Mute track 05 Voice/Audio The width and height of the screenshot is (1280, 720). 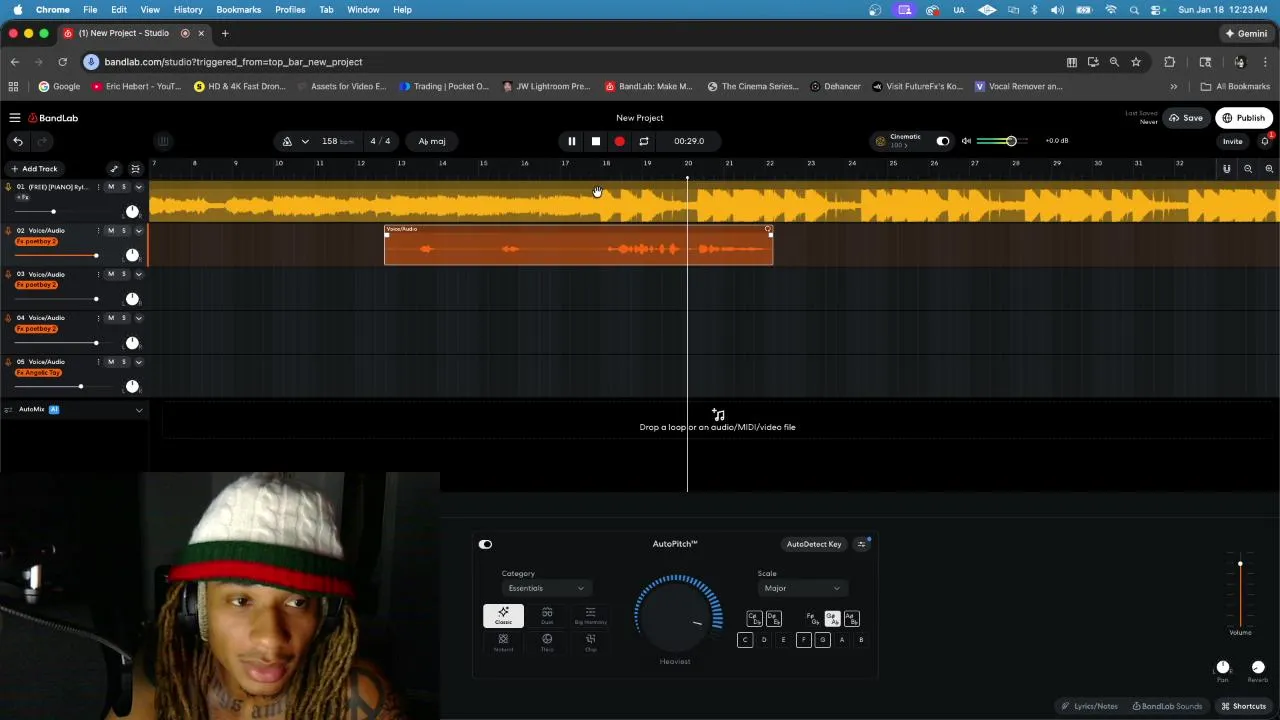pos(111,362)
